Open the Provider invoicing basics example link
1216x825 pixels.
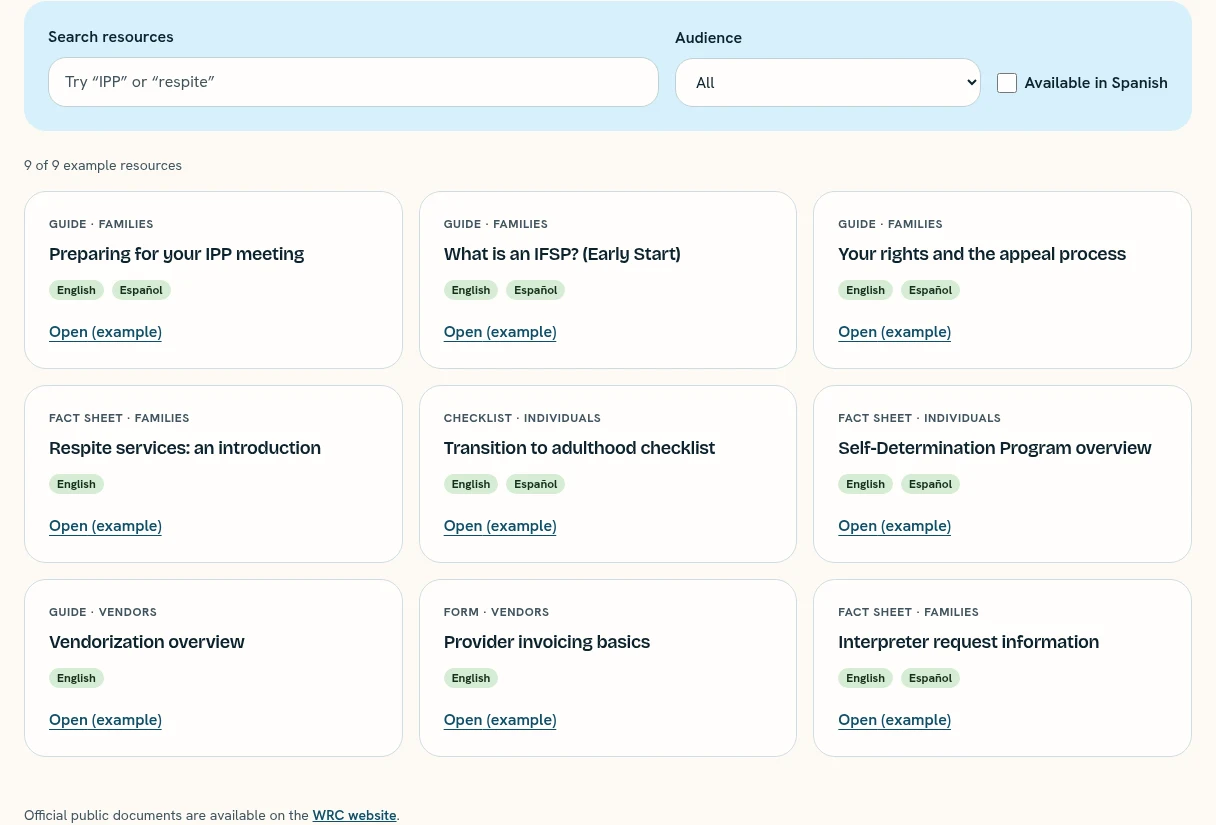500,720
